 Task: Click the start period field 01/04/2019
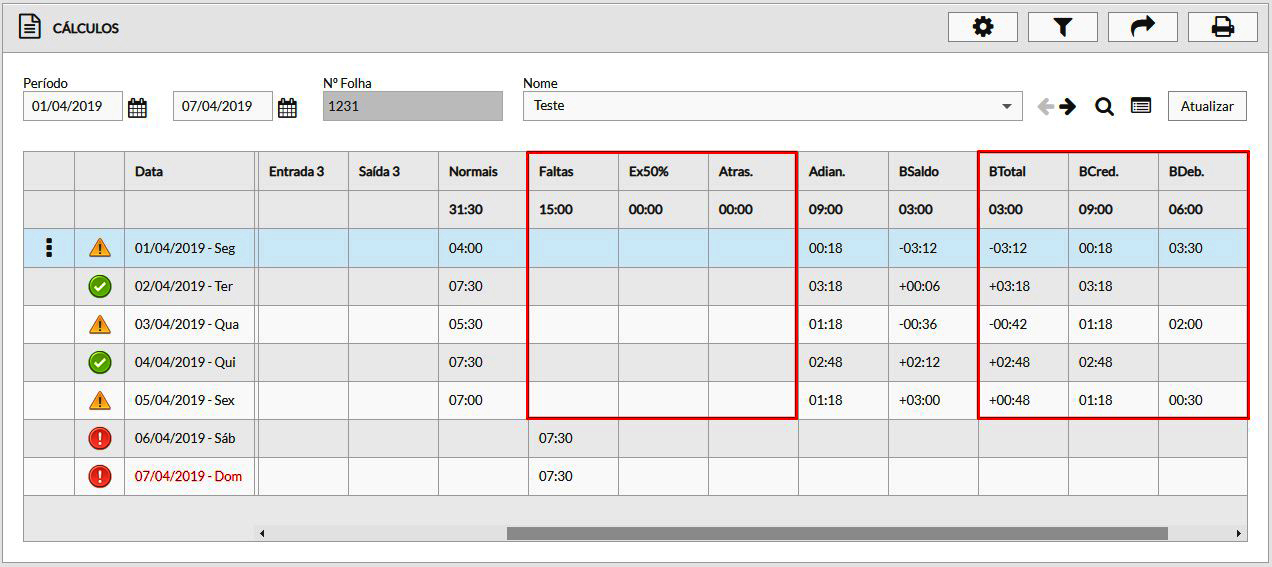(72, 106)
